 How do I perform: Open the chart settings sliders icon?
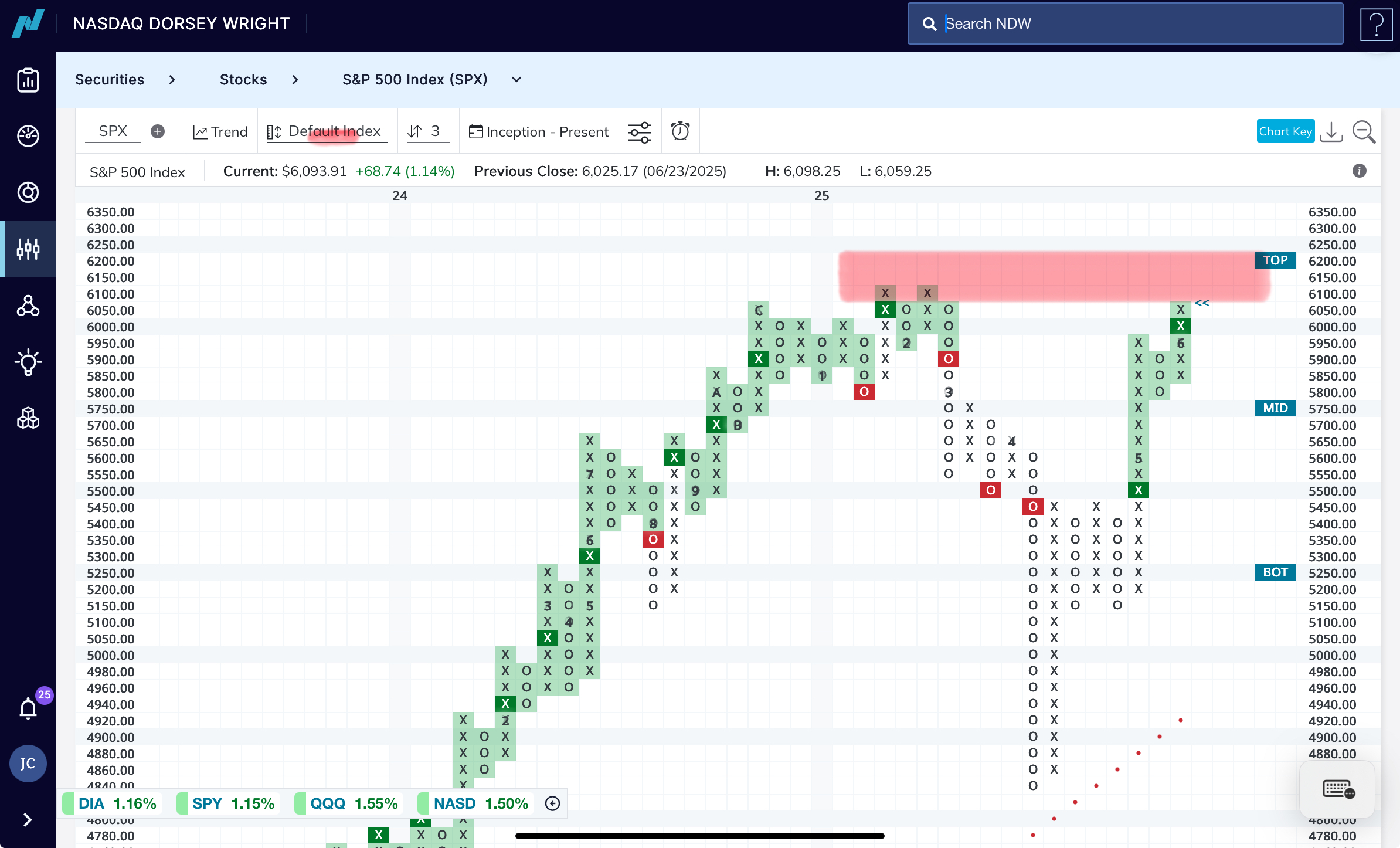(x=640, y=132)
